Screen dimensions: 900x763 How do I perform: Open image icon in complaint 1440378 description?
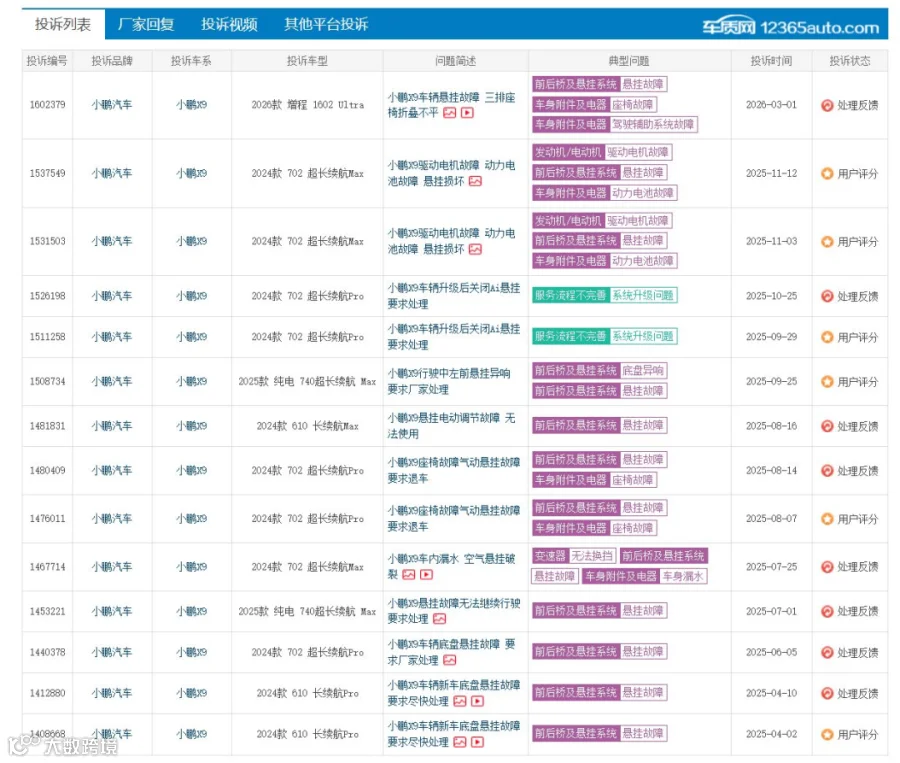(450, 660)
